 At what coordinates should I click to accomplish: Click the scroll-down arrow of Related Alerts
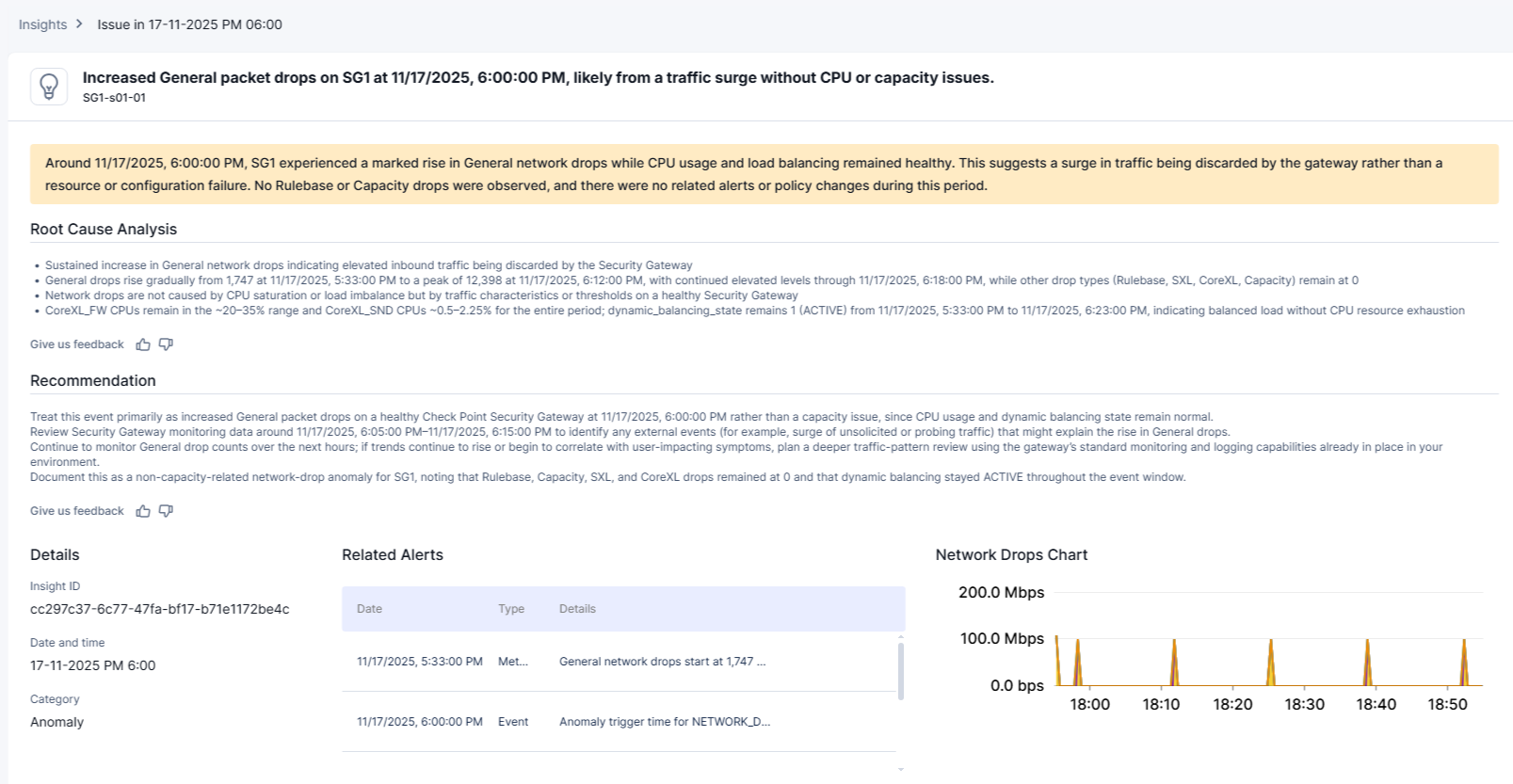pos(901,769)
